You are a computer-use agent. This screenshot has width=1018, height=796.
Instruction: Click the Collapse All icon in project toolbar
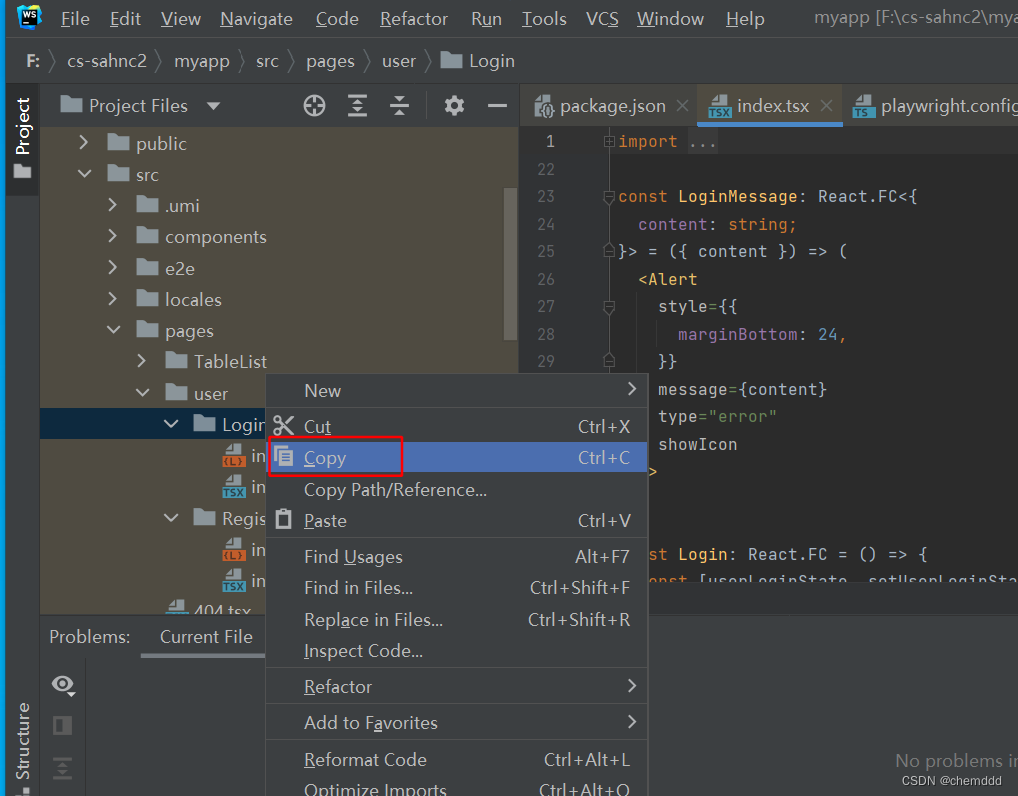399,105
